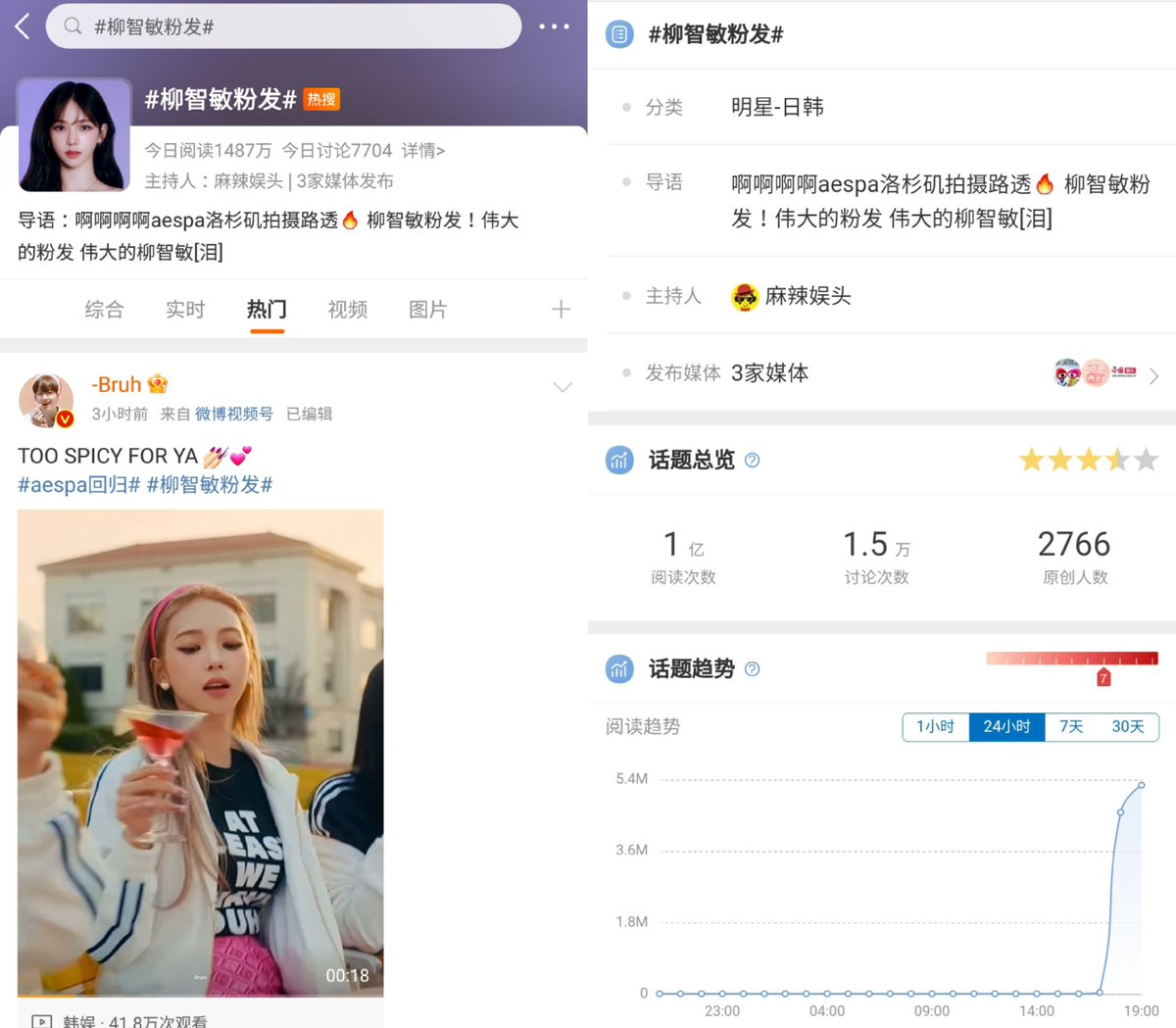Click the 已编辑 label on the post
Screen dimensions: 1176x1028
[310, 414]
